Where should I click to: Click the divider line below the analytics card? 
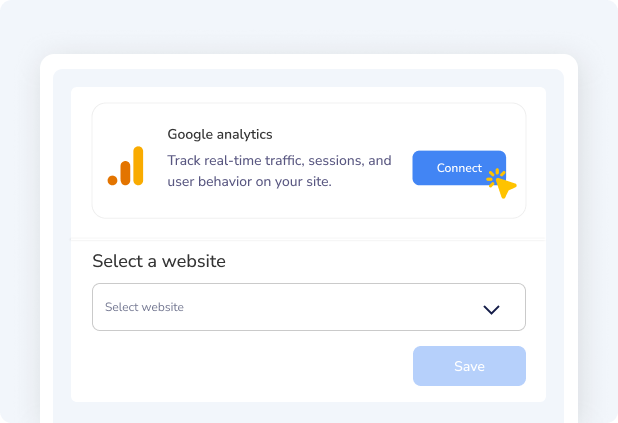click(x=308, y=240)
